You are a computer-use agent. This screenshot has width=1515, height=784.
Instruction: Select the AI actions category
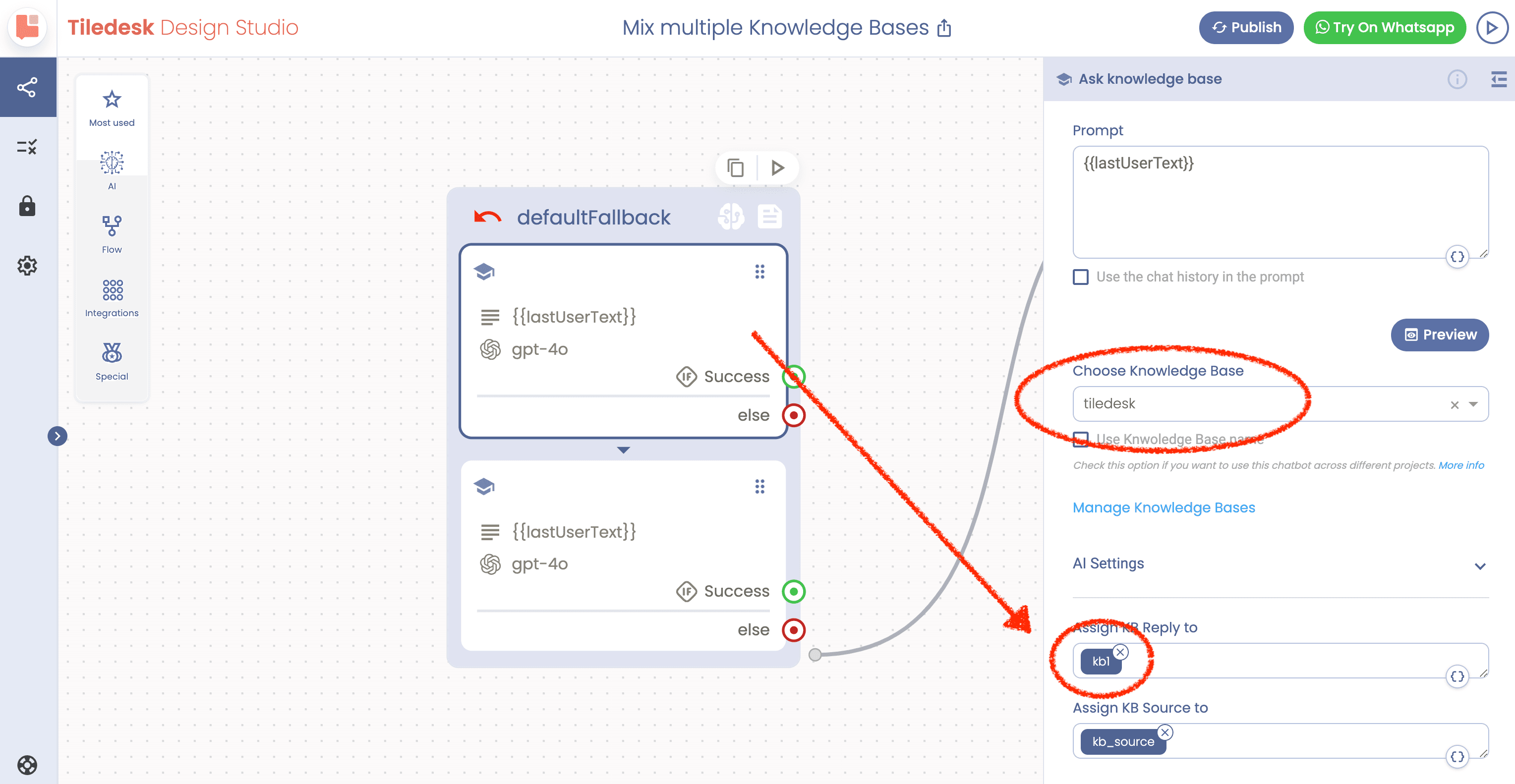[x=112, y=170]
